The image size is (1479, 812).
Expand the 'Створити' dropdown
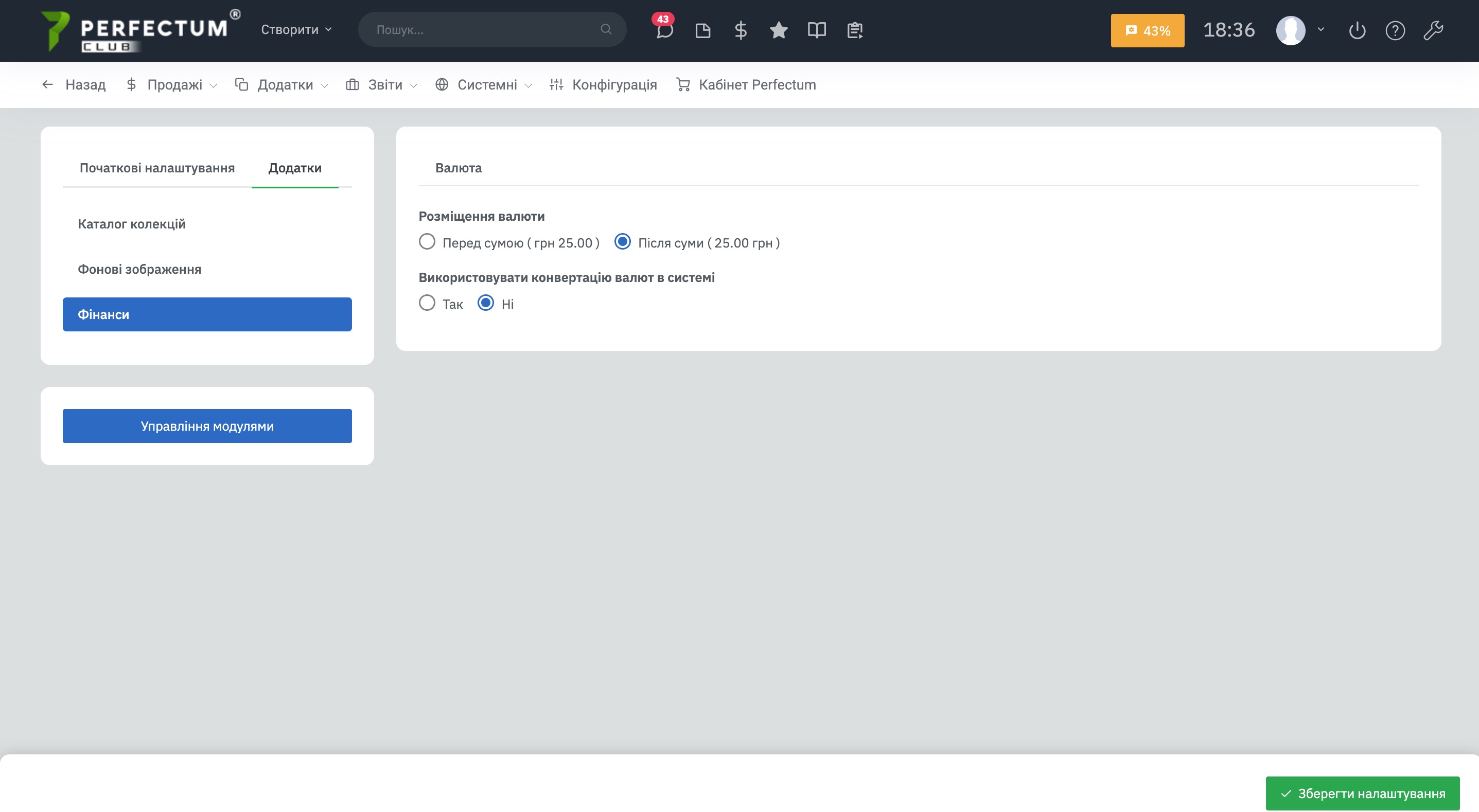pyautogui.click(x=296, y=29)
